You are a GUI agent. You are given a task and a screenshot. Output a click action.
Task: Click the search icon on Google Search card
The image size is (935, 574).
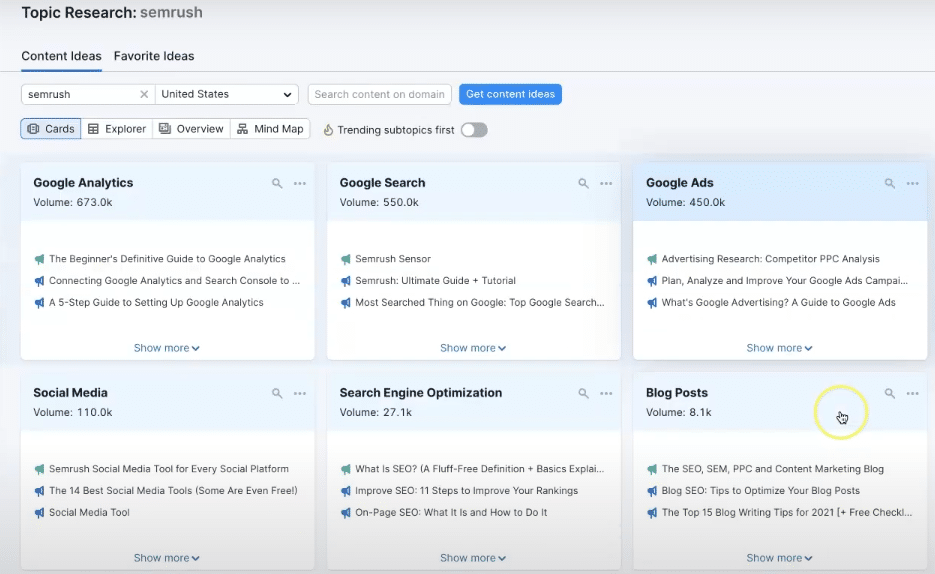click(583, 184)
